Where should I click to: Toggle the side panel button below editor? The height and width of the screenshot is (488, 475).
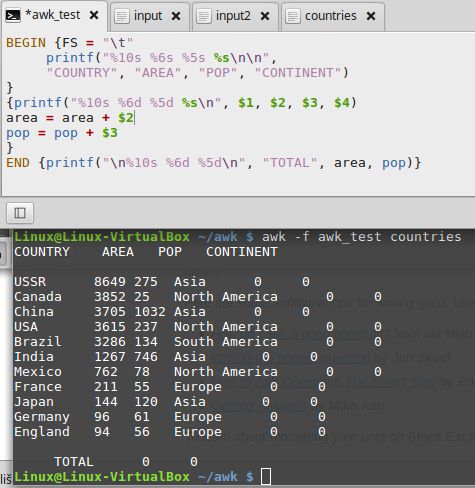(20, 213)
